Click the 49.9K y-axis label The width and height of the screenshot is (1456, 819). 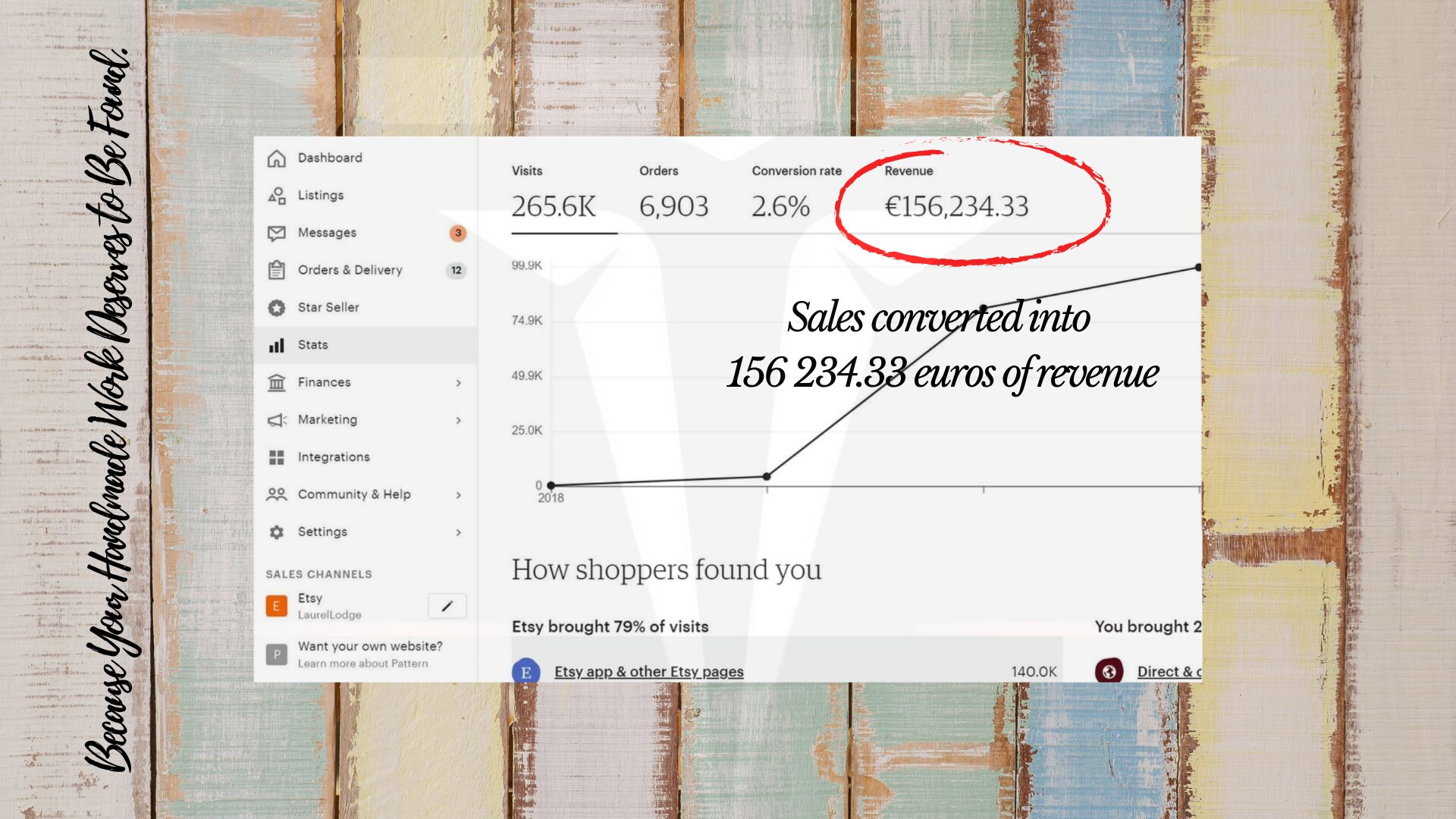click(526, 376)
